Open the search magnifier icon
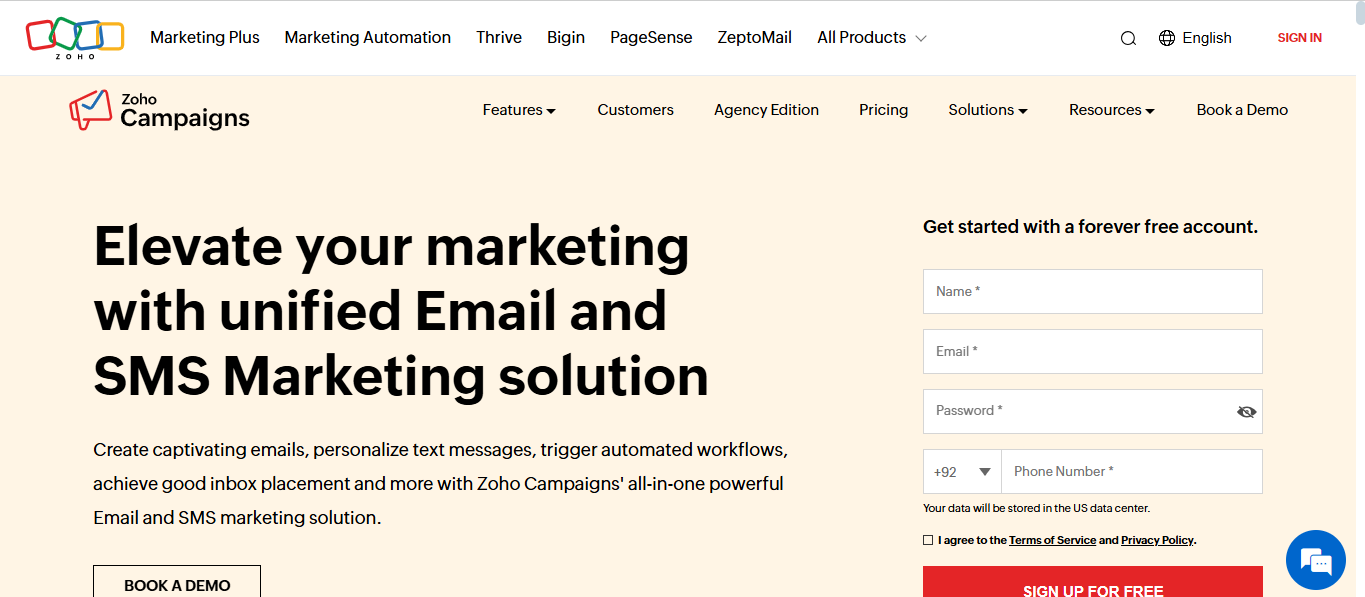 point(1128,38)
